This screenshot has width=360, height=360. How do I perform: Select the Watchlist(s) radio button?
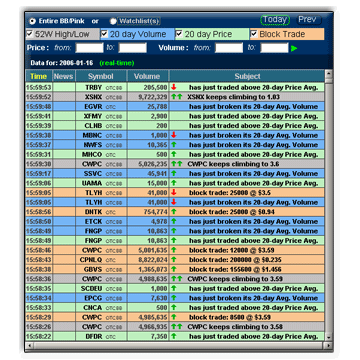[113, 21]
